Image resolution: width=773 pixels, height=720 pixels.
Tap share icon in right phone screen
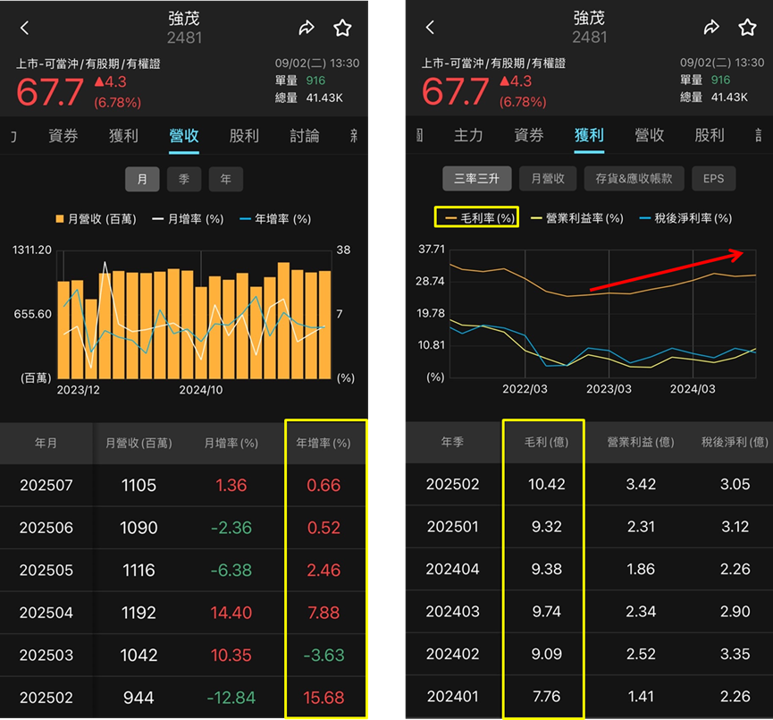(711, 27)
